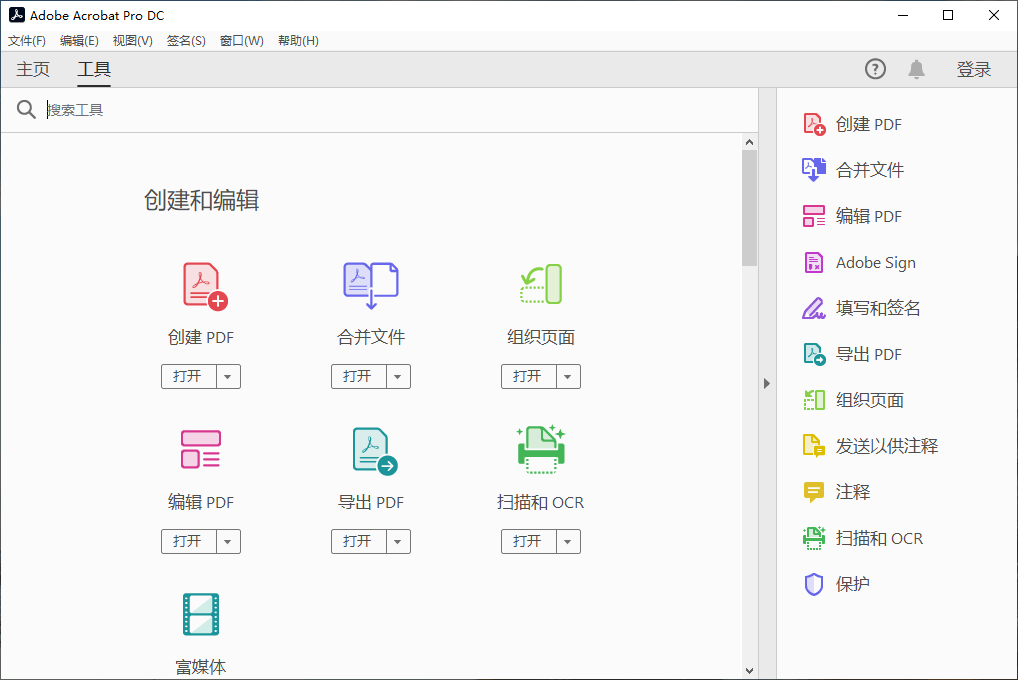Click 打开 button under 扫描和 OCR
1018x680 pixels.
(528, 542)
